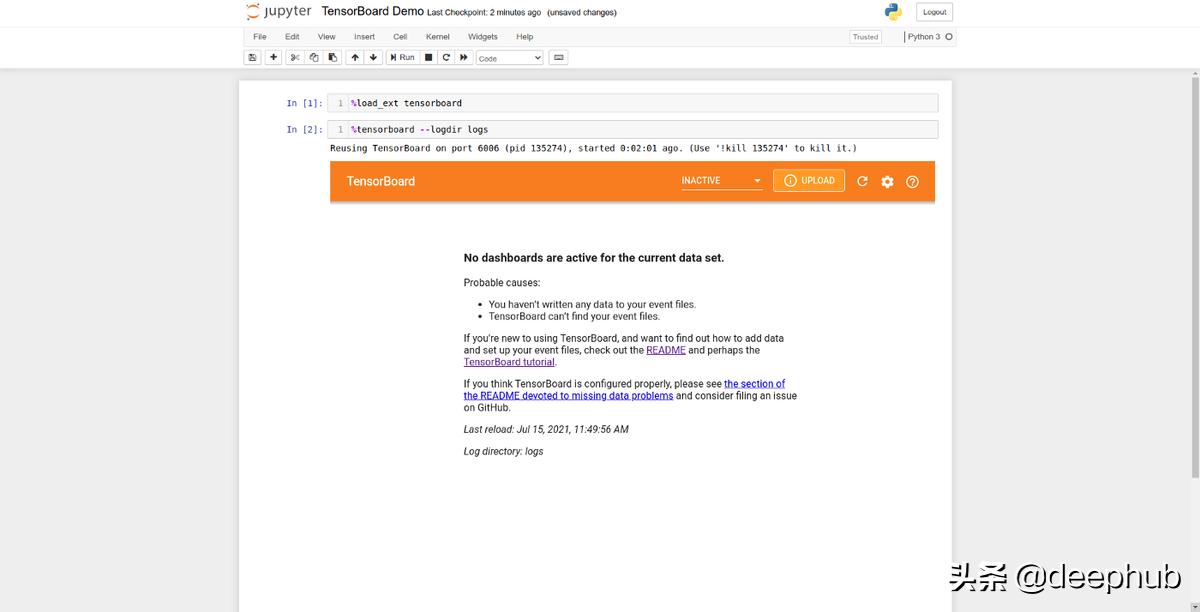
Task: Move the cell up with arrow icon
Action: tap(355, 58)
